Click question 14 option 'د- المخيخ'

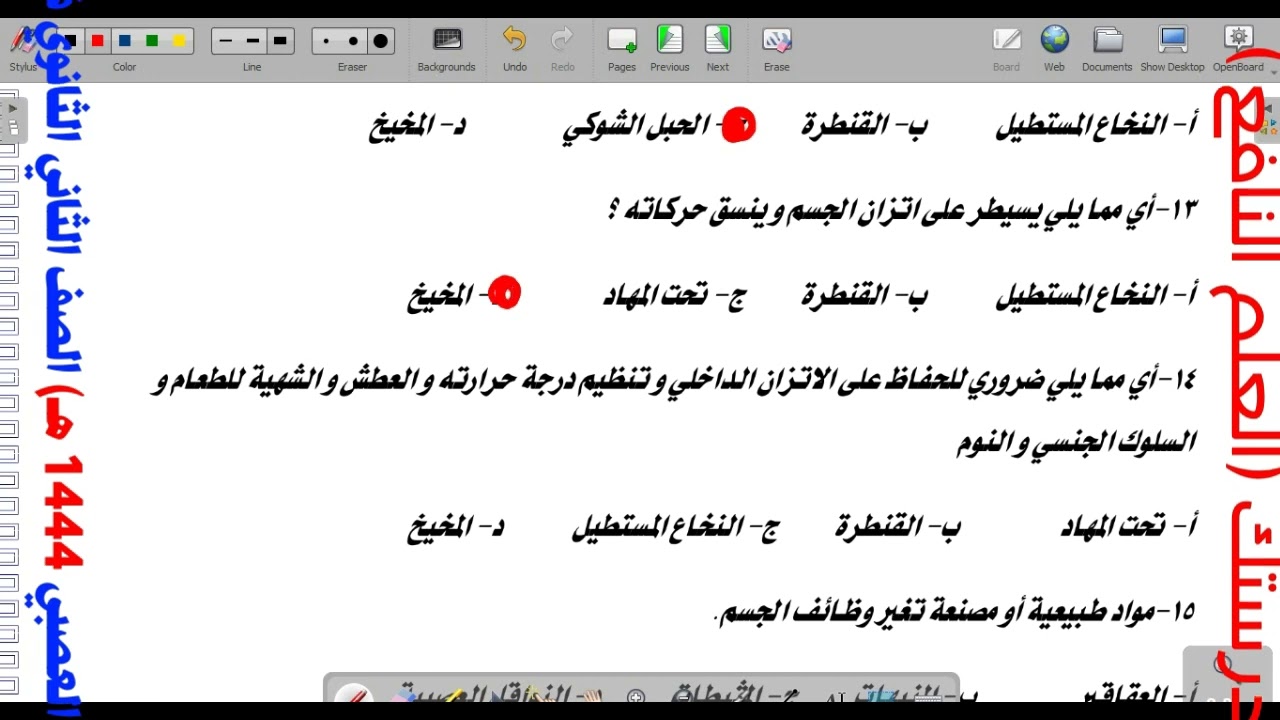coord(455,527)
